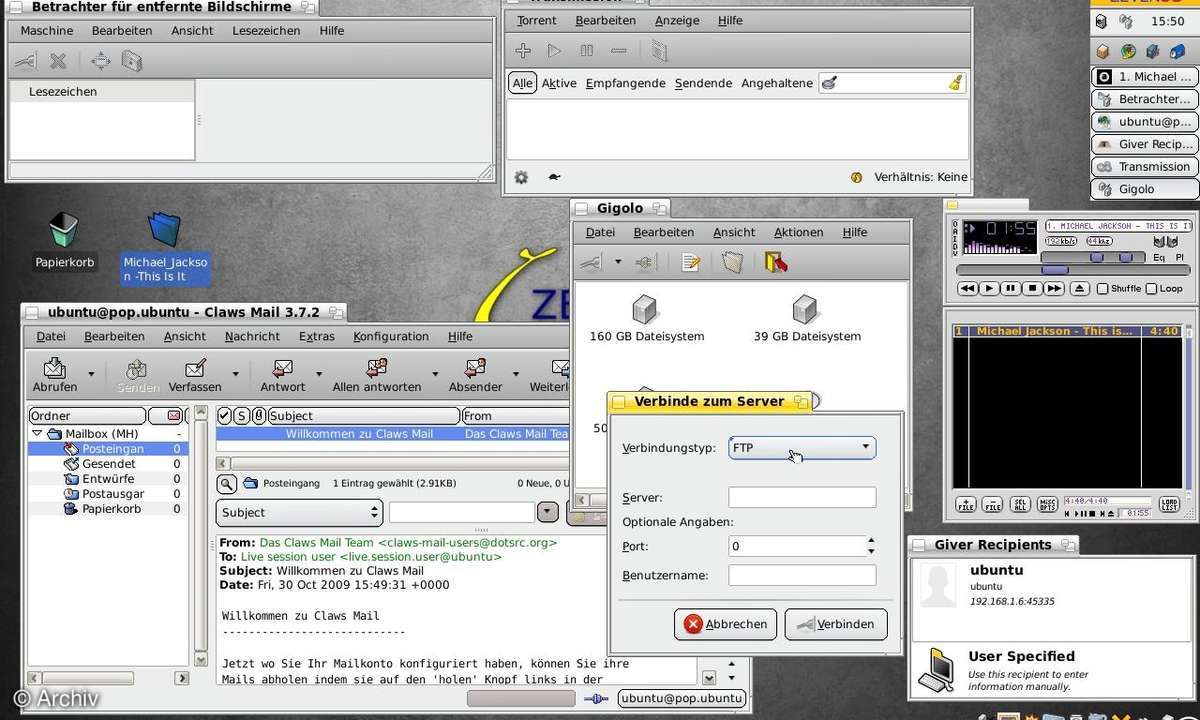Toggle the turtle speed-limit icon in Transmission

click(554, 177)
